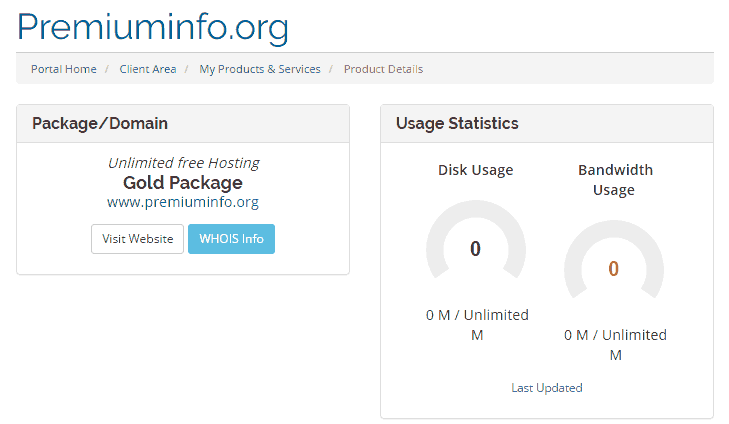Click the Visit Website button
The image size is (729, 424).
click(138, 239)
